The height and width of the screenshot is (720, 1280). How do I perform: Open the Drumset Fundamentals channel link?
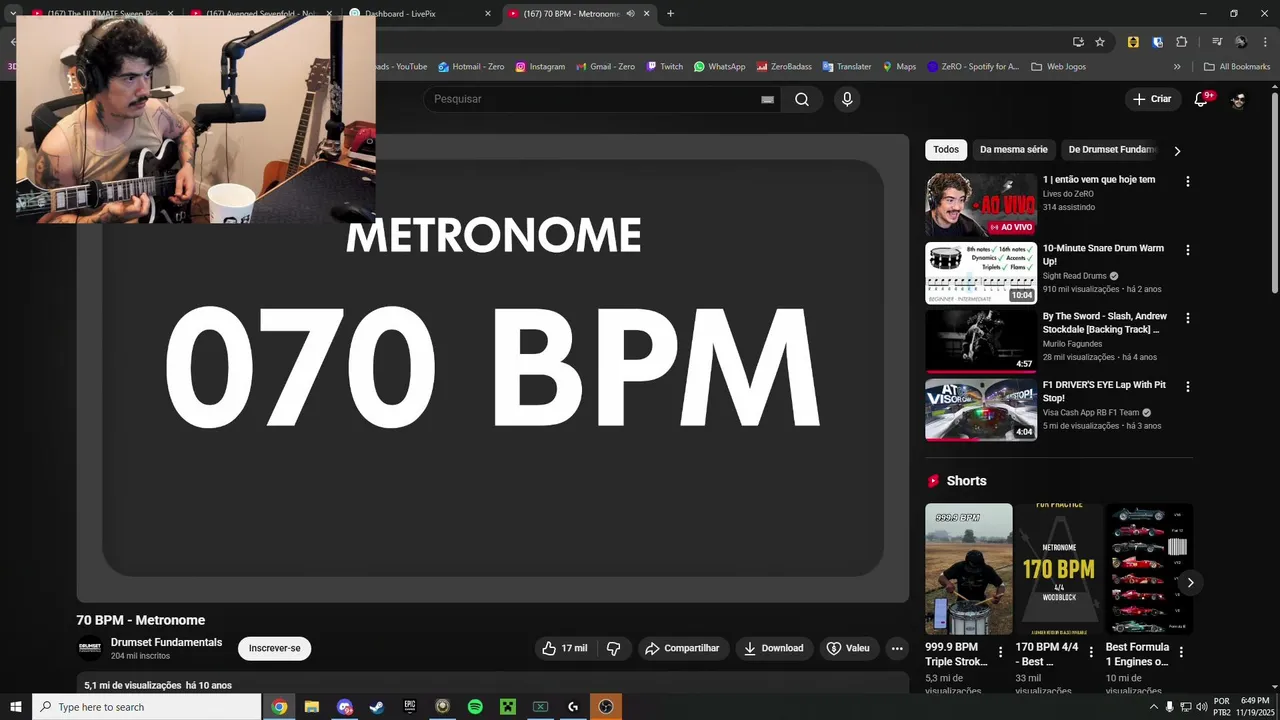tap(167, 642)
